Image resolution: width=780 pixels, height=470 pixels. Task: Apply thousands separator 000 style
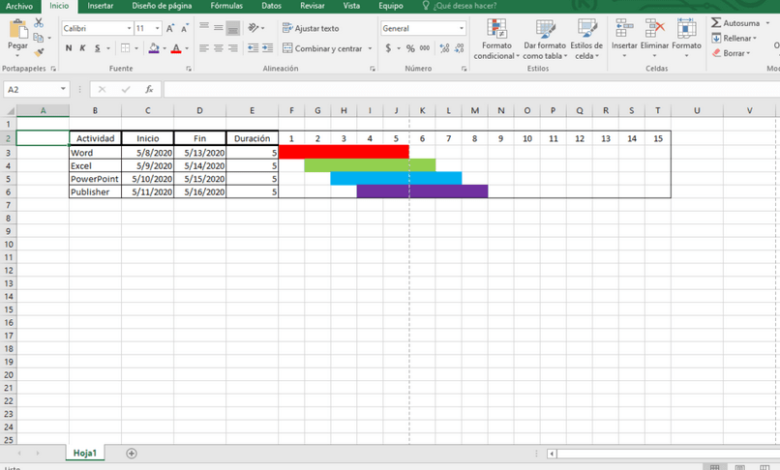(x=425, y=48)
